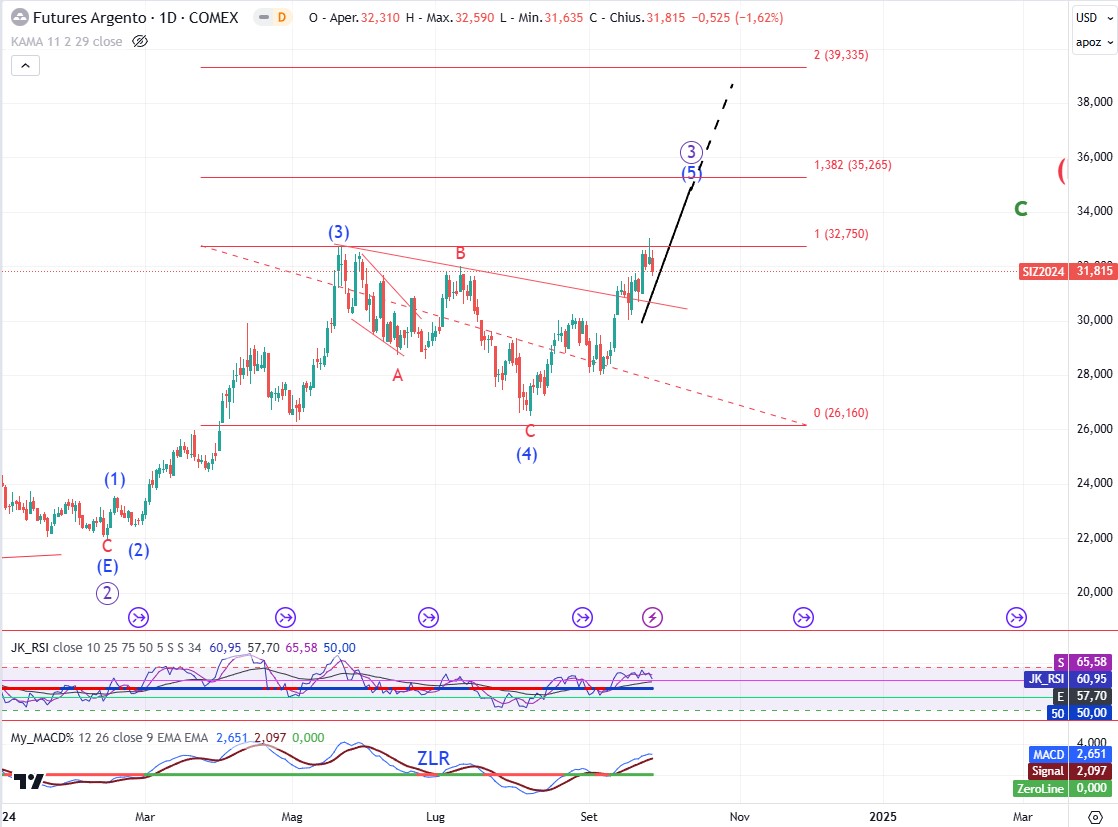Click the −0,525 (−1,62%) change value
The image size is (1118, 827).
pos(737,18)
